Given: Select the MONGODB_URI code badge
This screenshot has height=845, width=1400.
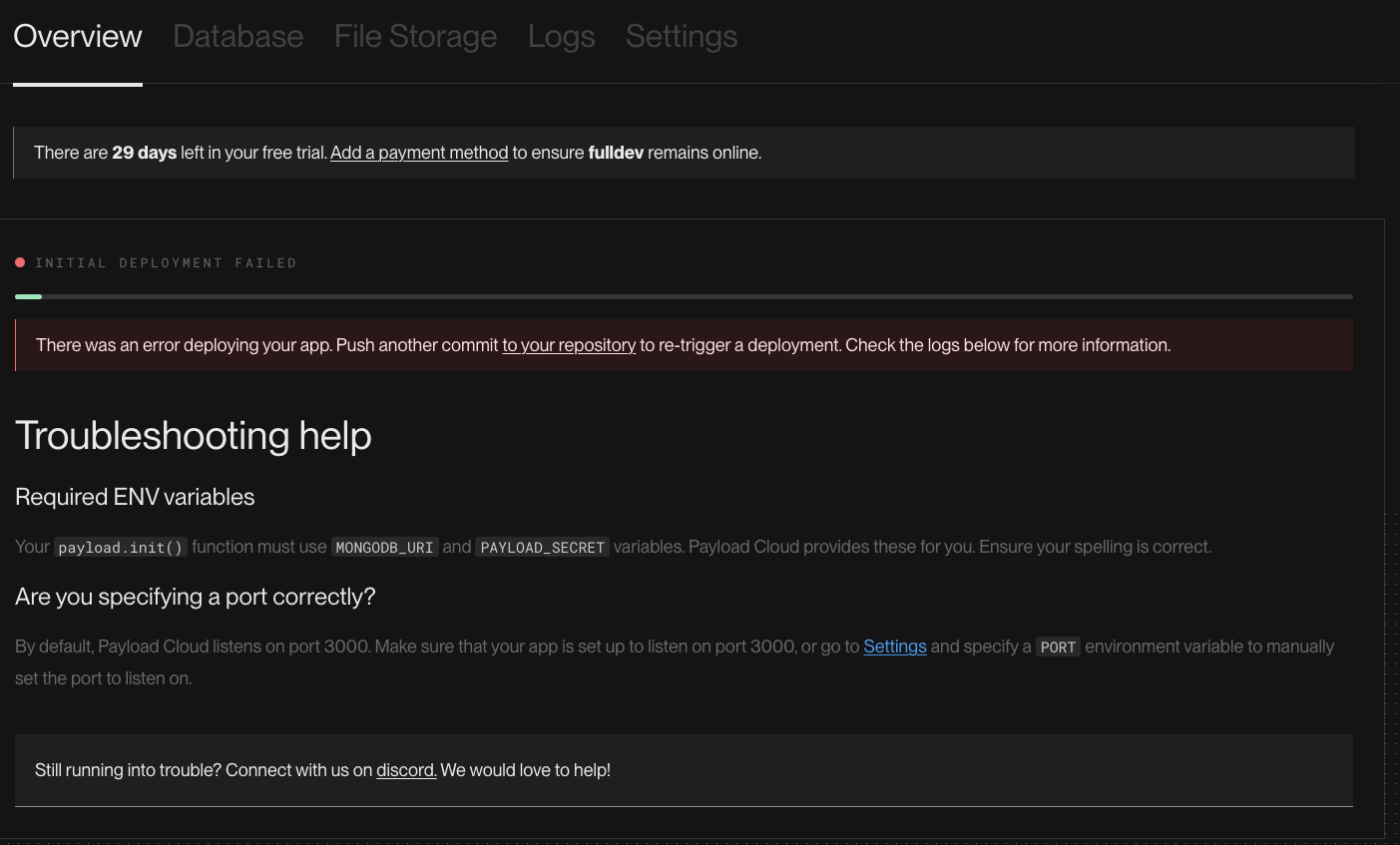Looking at the screenshot, I should (384, 547).
